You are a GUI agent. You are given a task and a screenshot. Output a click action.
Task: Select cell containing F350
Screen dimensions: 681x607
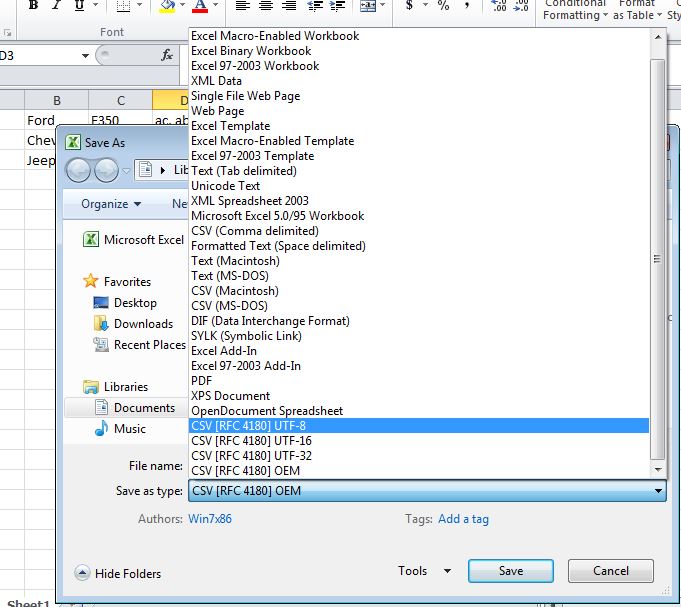pyautogui.click(x=121, y=120)
